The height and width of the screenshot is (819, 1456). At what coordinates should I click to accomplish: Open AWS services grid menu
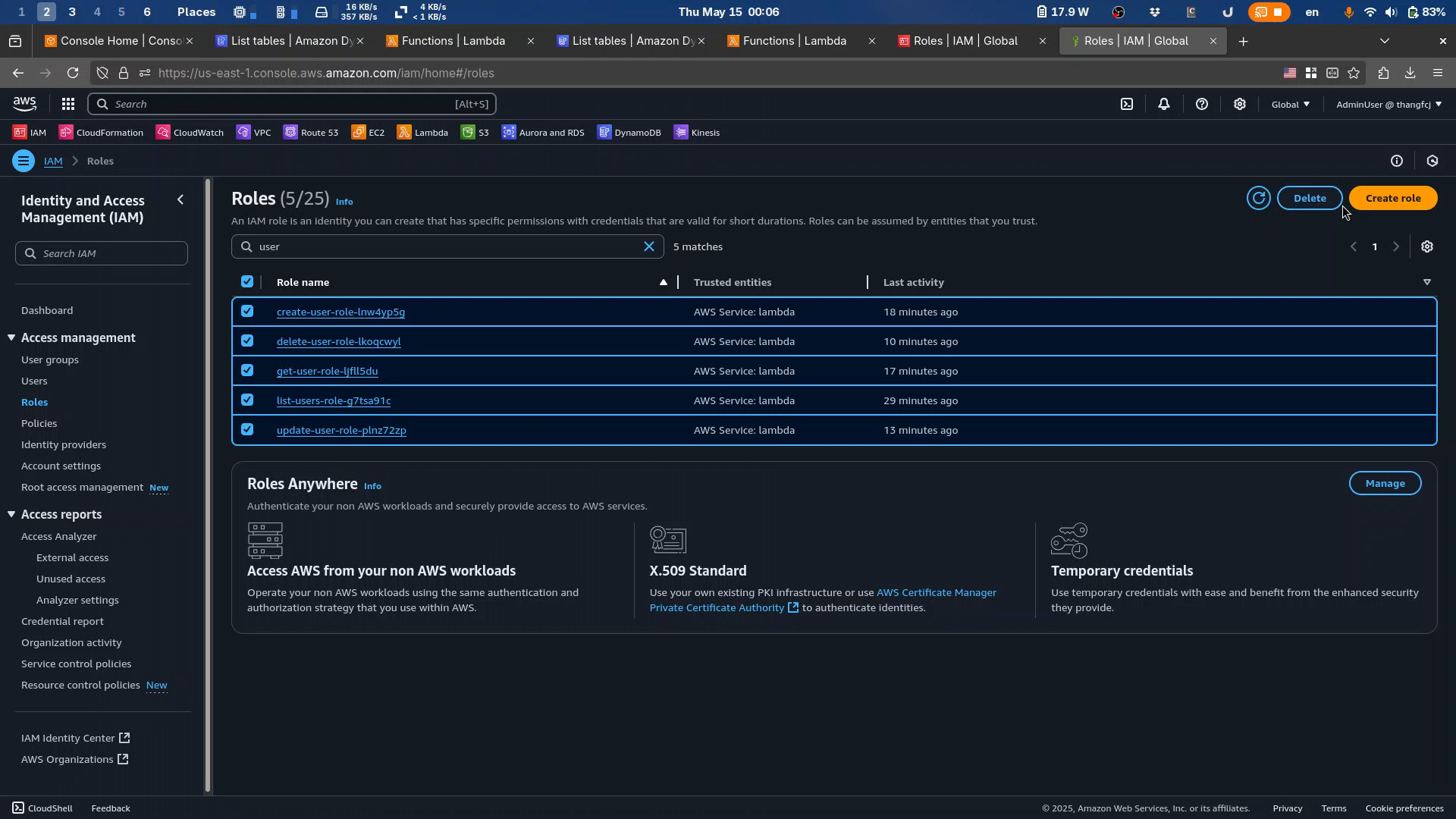pos(68,104)
